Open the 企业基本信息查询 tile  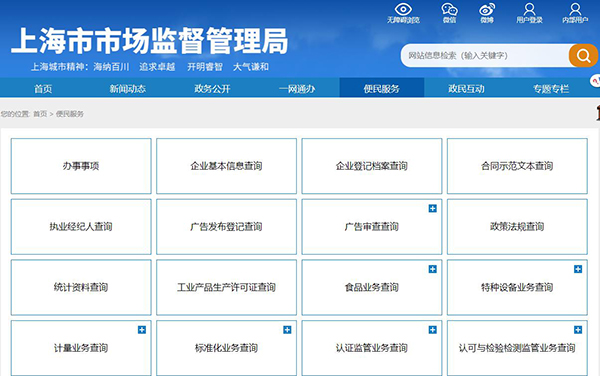(226, 166)
